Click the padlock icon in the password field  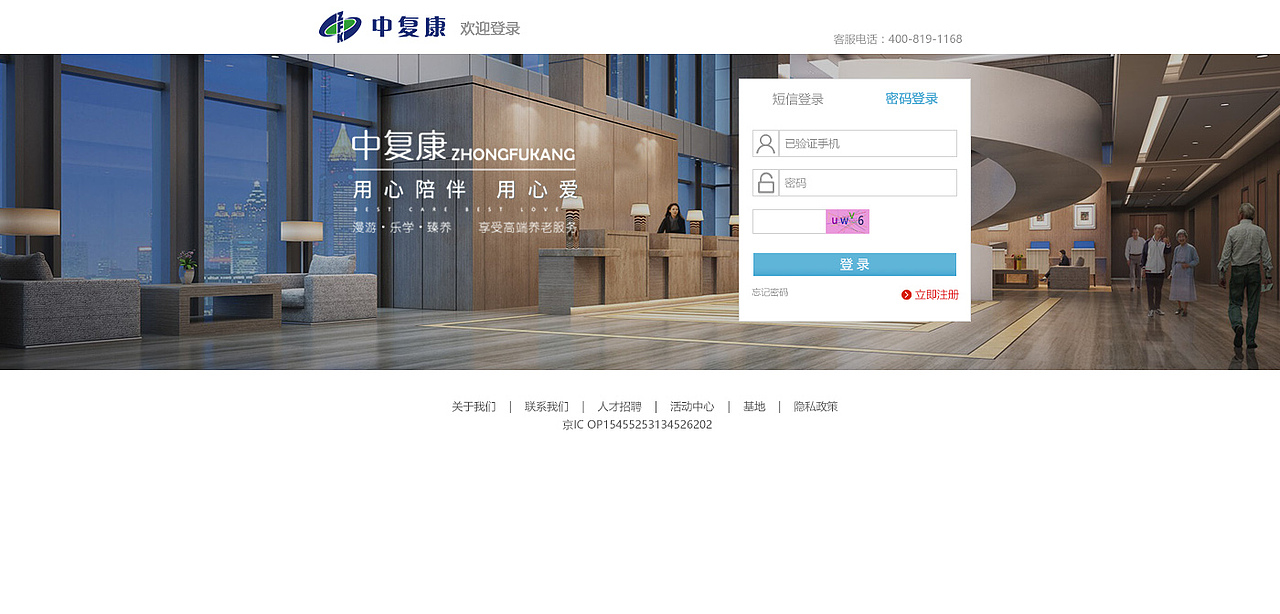pos(764,182)
